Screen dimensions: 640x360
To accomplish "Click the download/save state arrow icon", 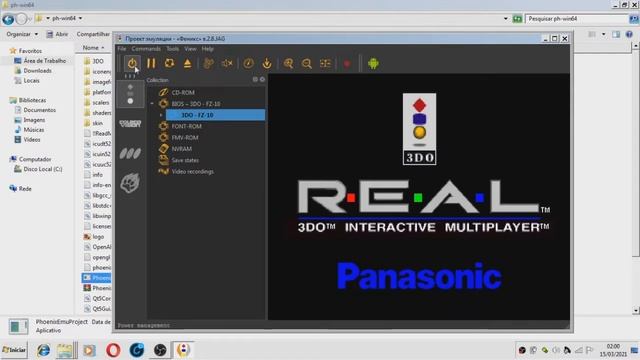I will (267, 63).
